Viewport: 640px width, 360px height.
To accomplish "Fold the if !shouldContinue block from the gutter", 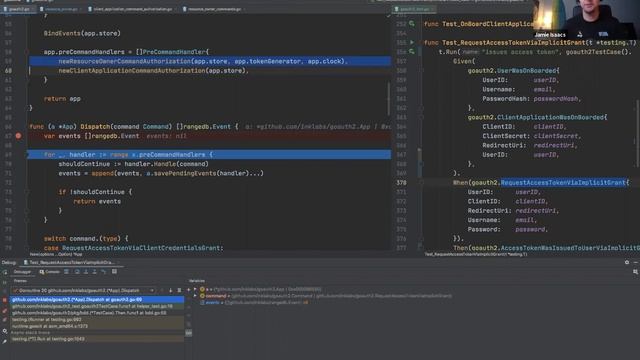I will click(x=27, y=192).
